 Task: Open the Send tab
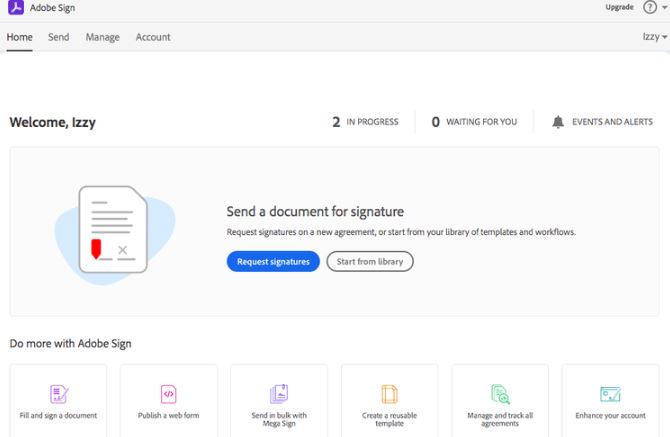coord(59,37)
